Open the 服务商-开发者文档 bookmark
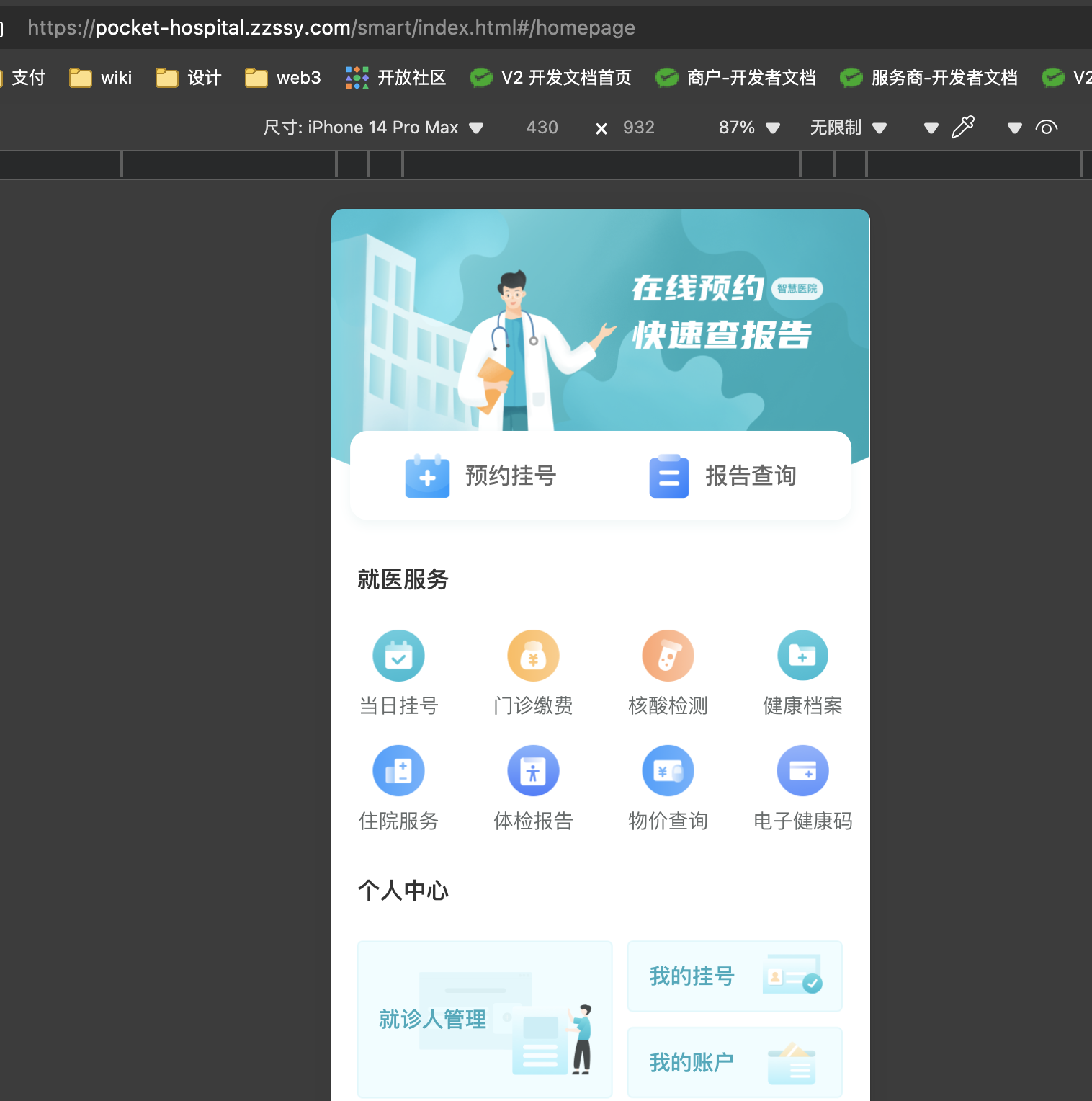Viewport: 1092px width, 1101px height. (x=928, y=77)
